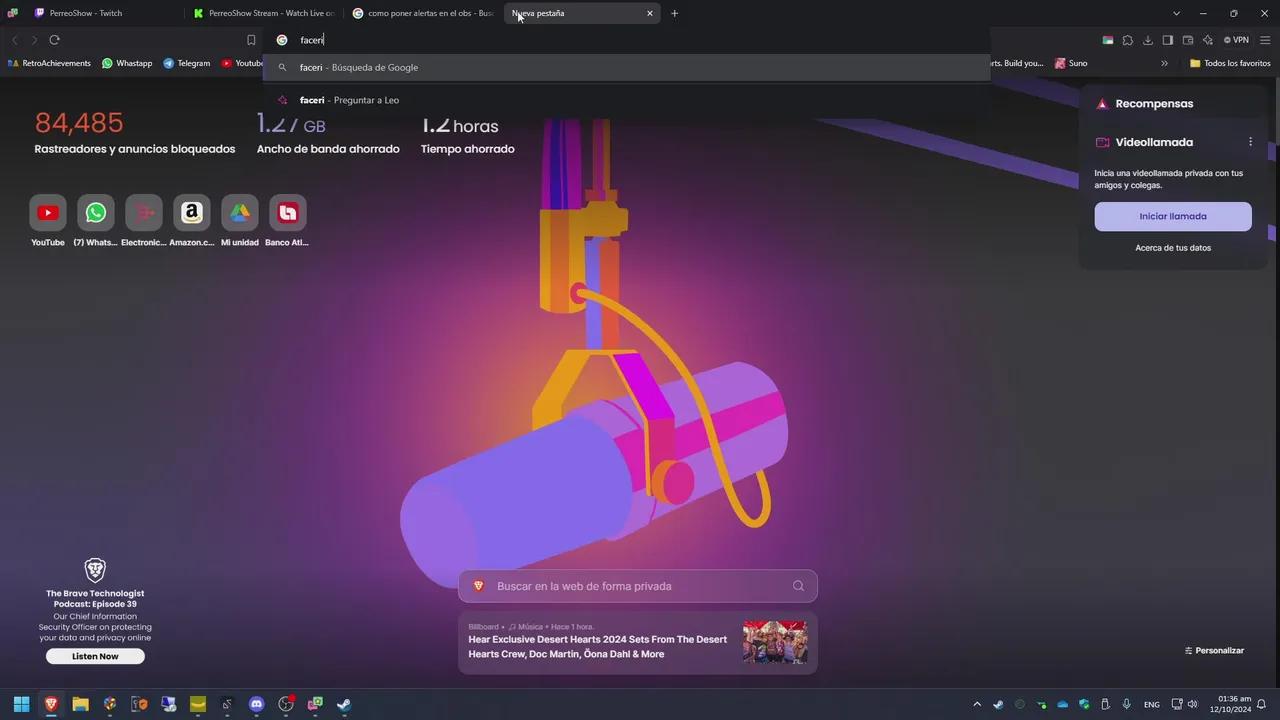The width and height of the screenshot is (1280, 720).
Task: Select the 'como poner alertas en el obs' tab
Action: click(430, 13)
